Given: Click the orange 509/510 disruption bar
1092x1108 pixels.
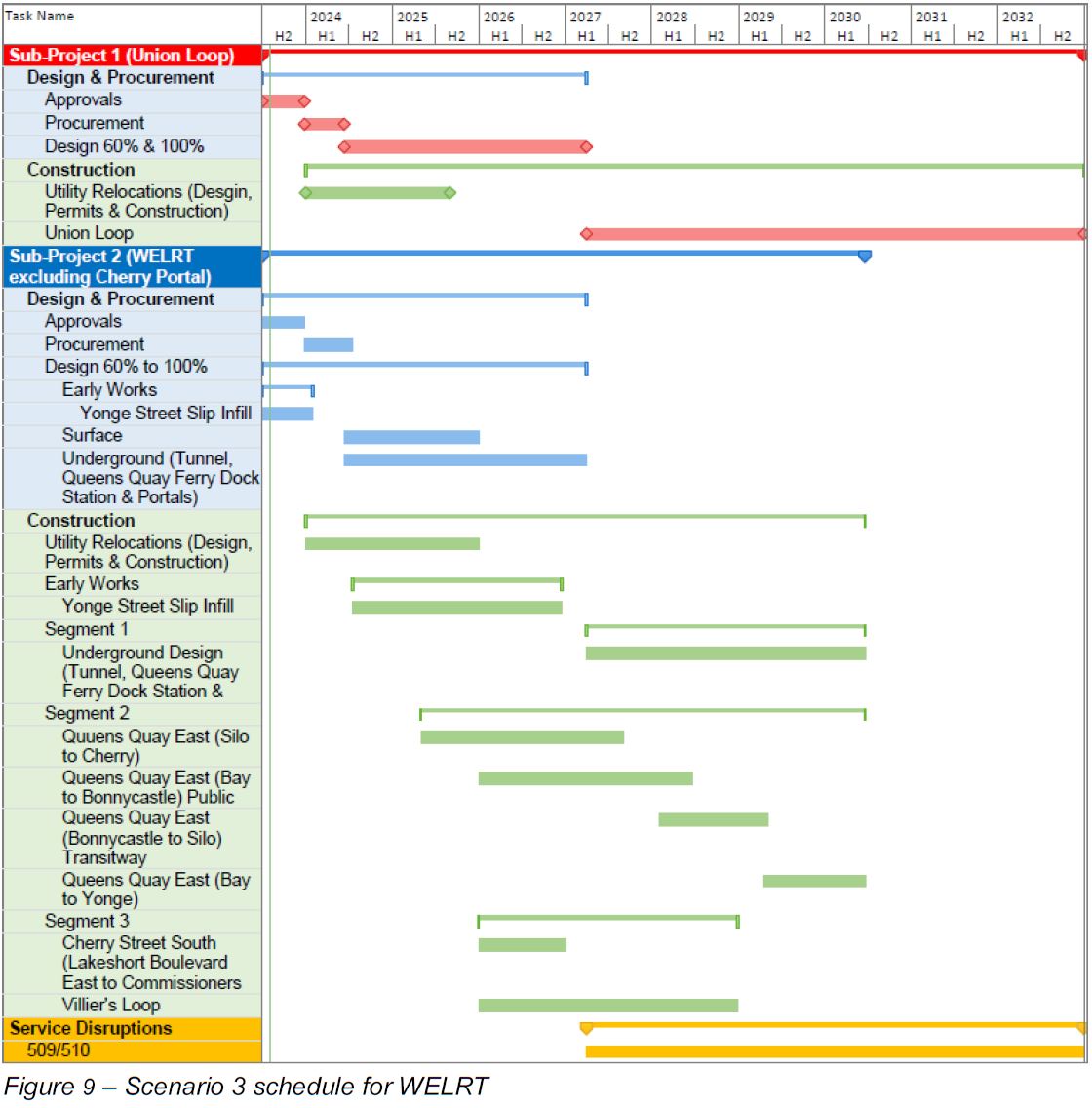Looking at the screenshot, I should [834, 1051].
